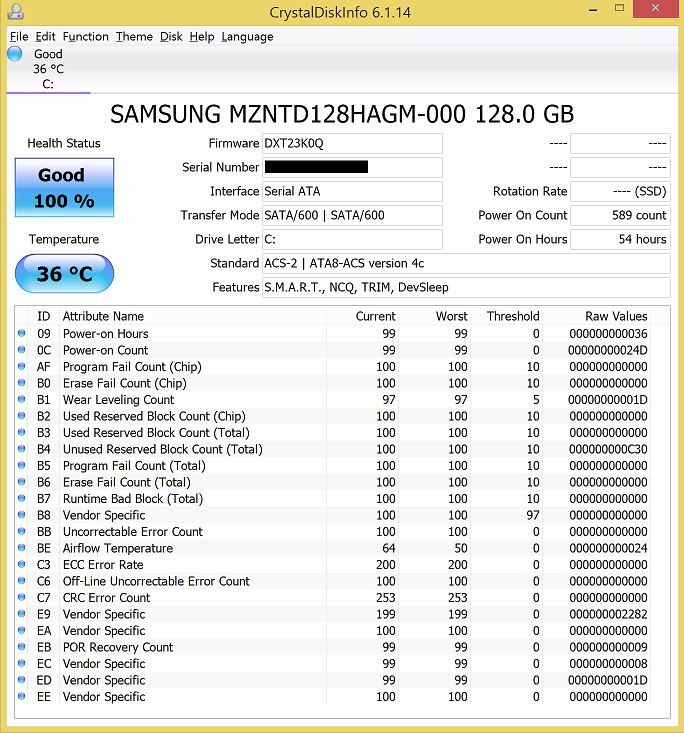This screenshot has height=733, width=684.
Task: Click the Current column header
Action: [x=362, y=316]
